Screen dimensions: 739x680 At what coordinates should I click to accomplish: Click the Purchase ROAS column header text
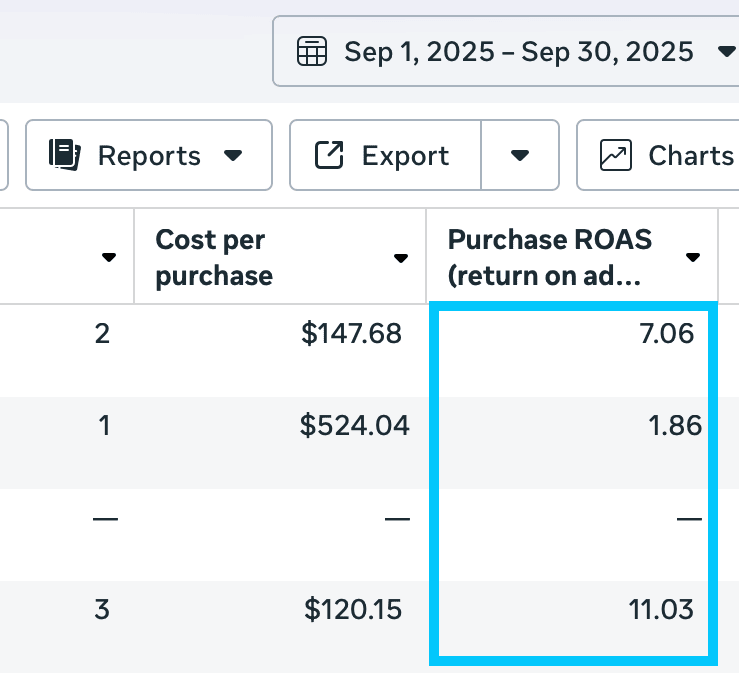click(549, 257)
